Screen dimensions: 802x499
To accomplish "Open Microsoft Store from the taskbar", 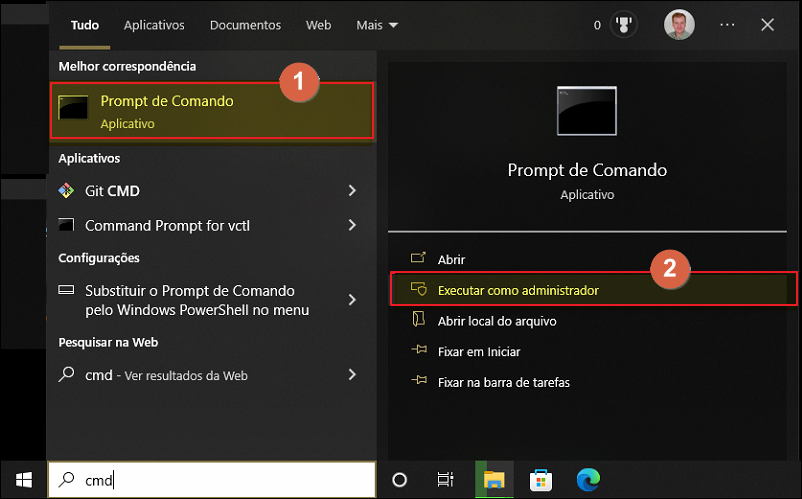I will point(541,480).
